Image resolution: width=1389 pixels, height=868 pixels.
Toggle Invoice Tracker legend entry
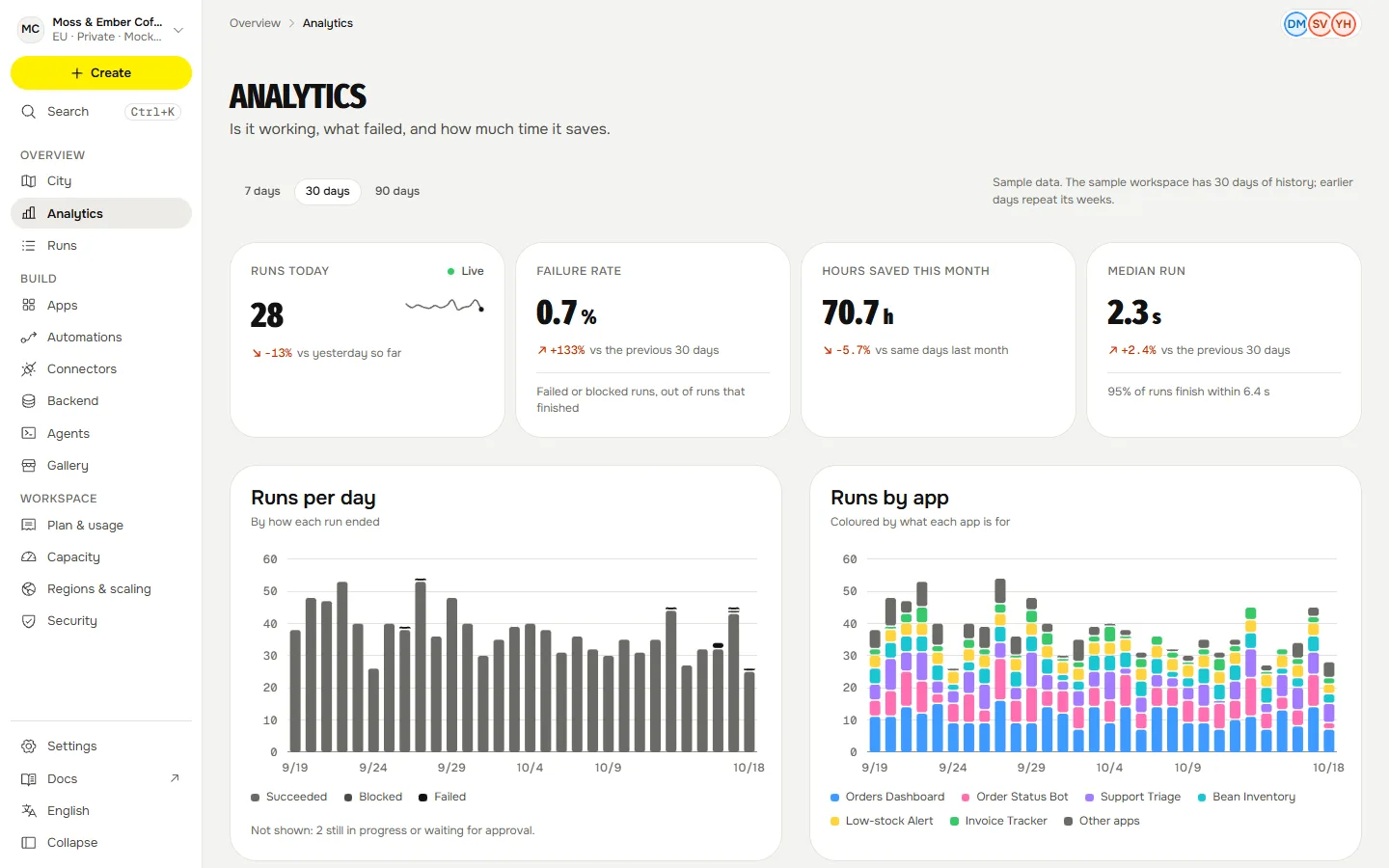click(998, 821)
